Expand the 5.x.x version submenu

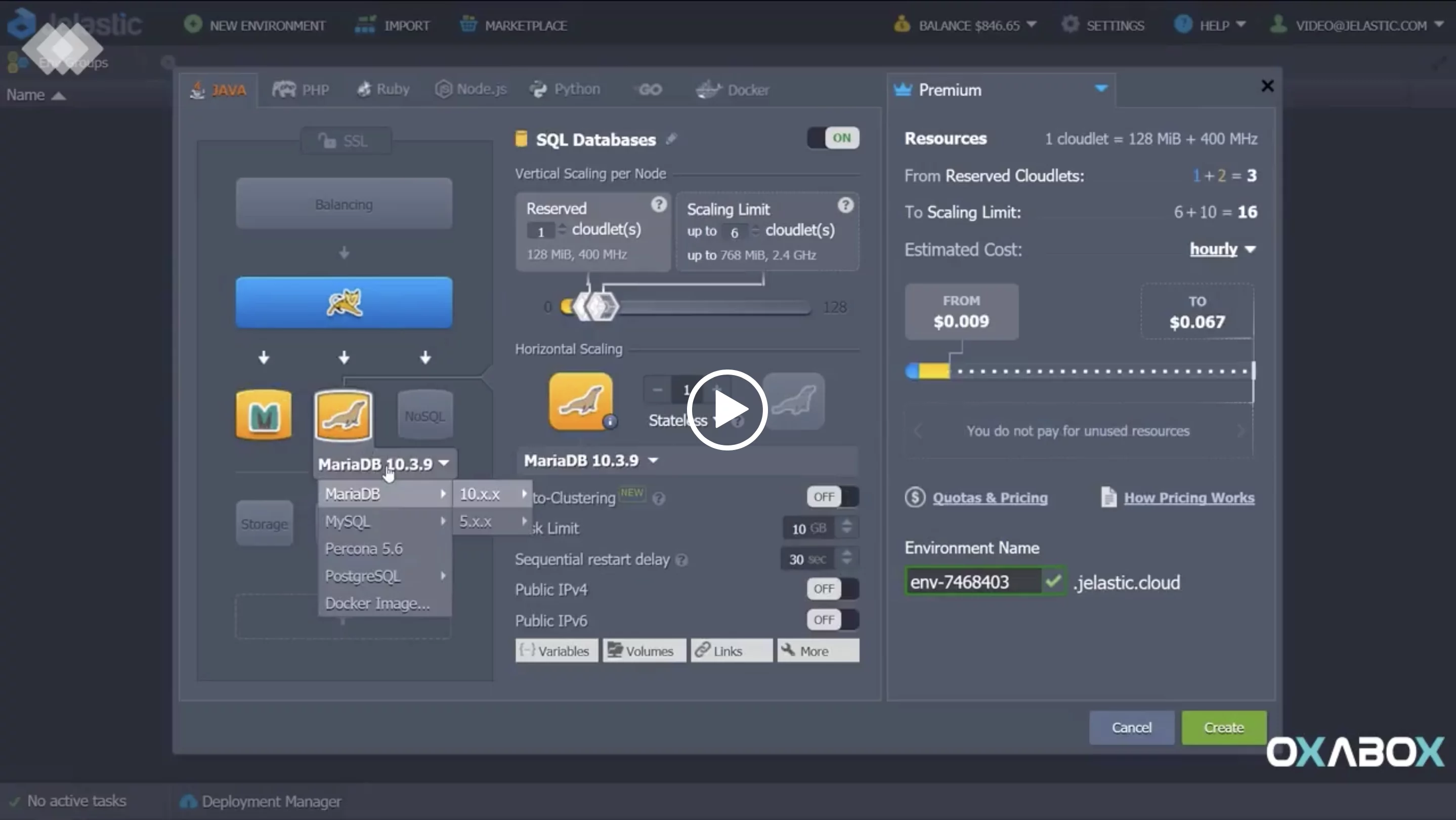click(492, 521)
